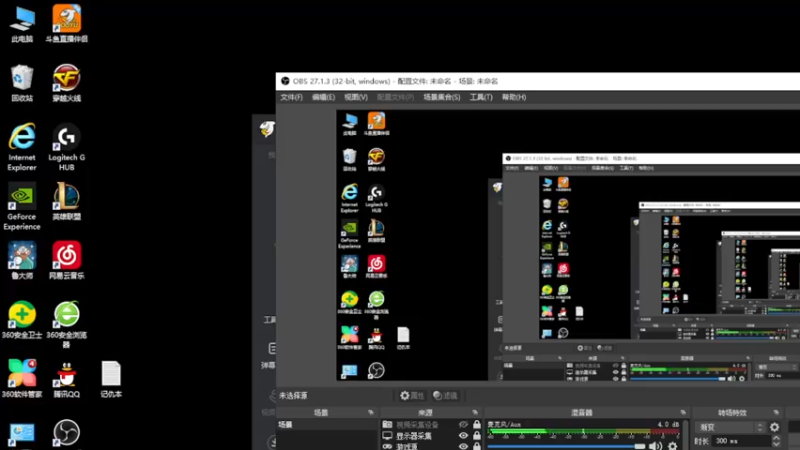Click the 属性 properties button

click(412, 395)
